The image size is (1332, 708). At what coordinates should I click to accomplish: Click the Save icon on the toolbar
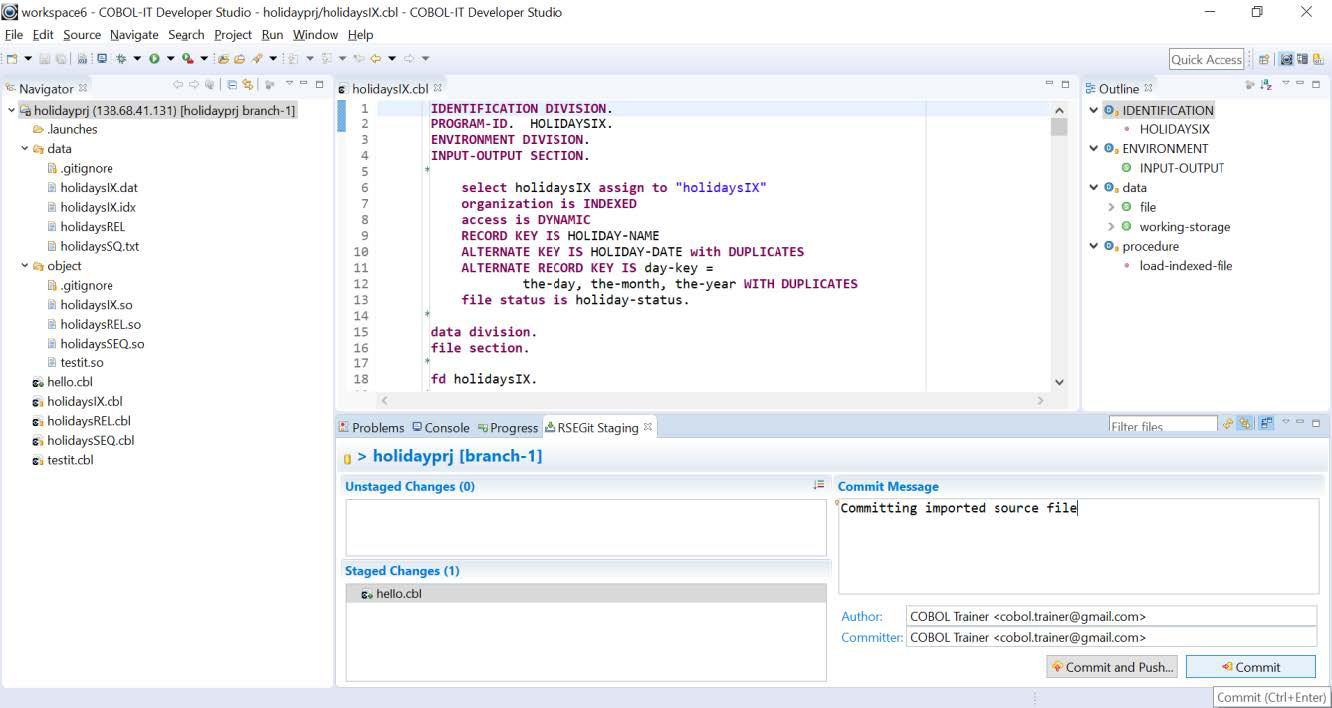pyautogui.click(x=45, y=58)
